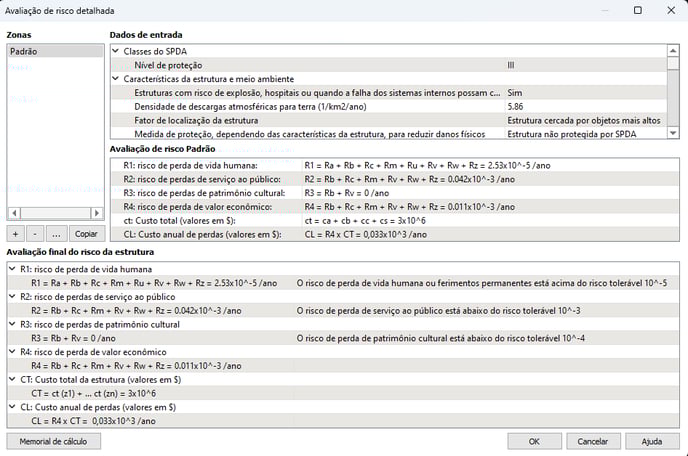Collapse R3: risco de perdas de patrimônio cultural
688x456 pixels.
click(12, 324)
